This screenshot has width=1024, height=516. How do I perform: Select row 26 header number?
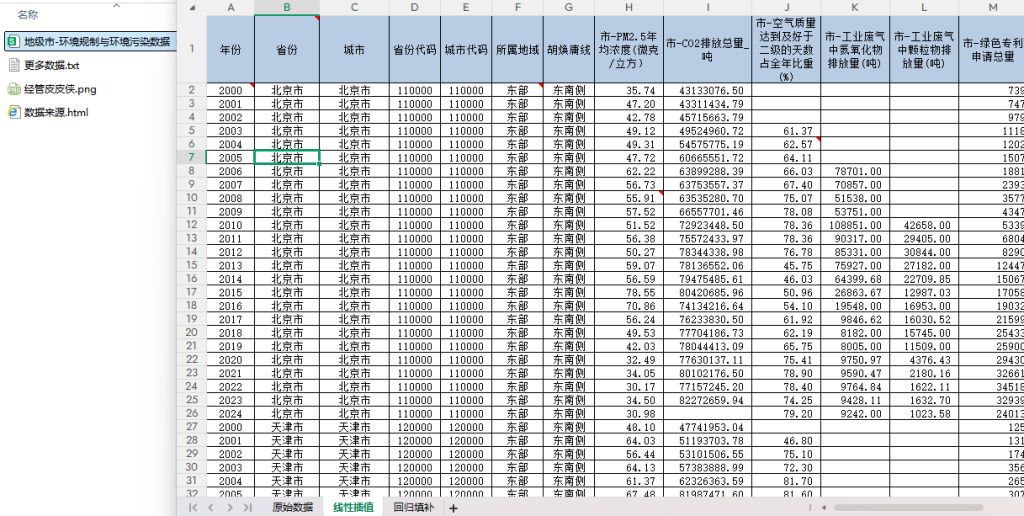click(x=192, y=413)
